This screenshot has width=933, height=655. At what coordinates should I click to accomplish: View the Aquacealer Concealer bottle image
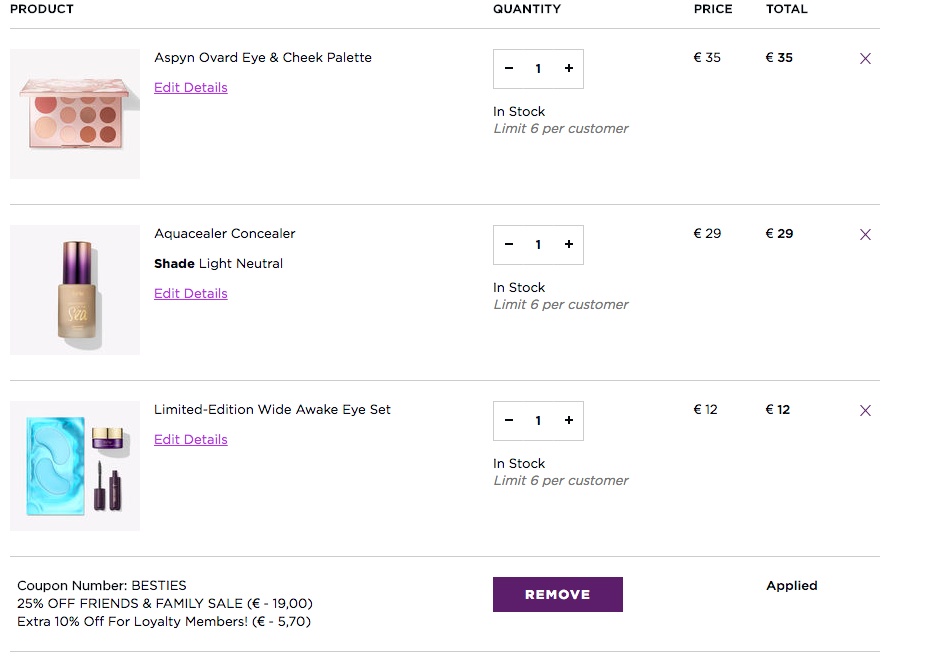point(75,290)
